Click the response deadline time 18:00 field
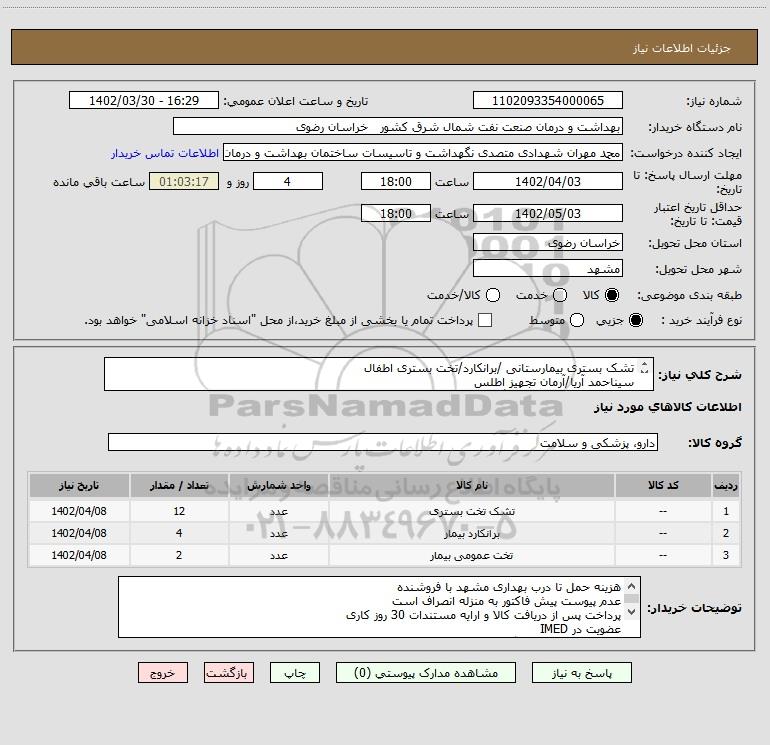The image size is (770, 745). [x=396, y=182]
